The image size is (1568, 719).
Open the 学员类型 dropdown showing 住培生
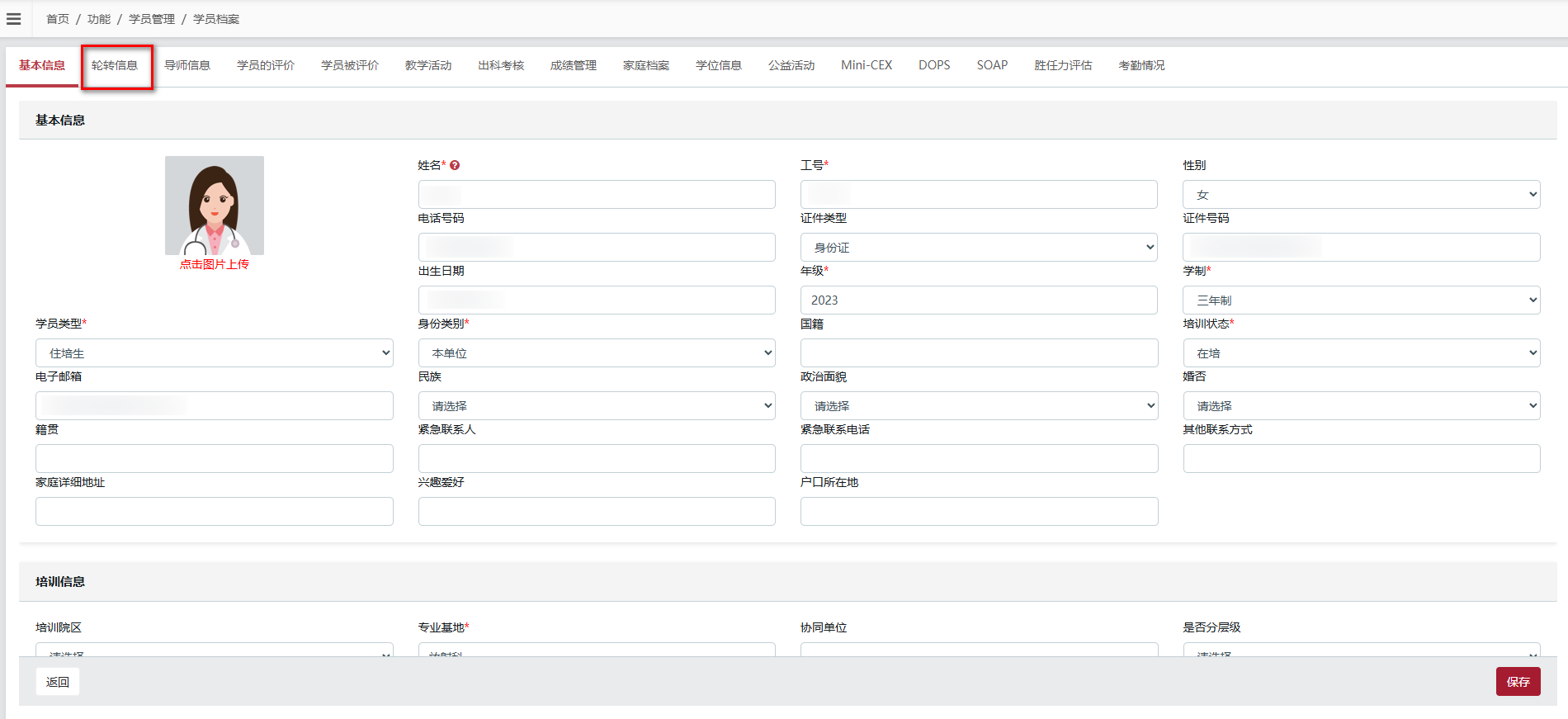[215, 353]
